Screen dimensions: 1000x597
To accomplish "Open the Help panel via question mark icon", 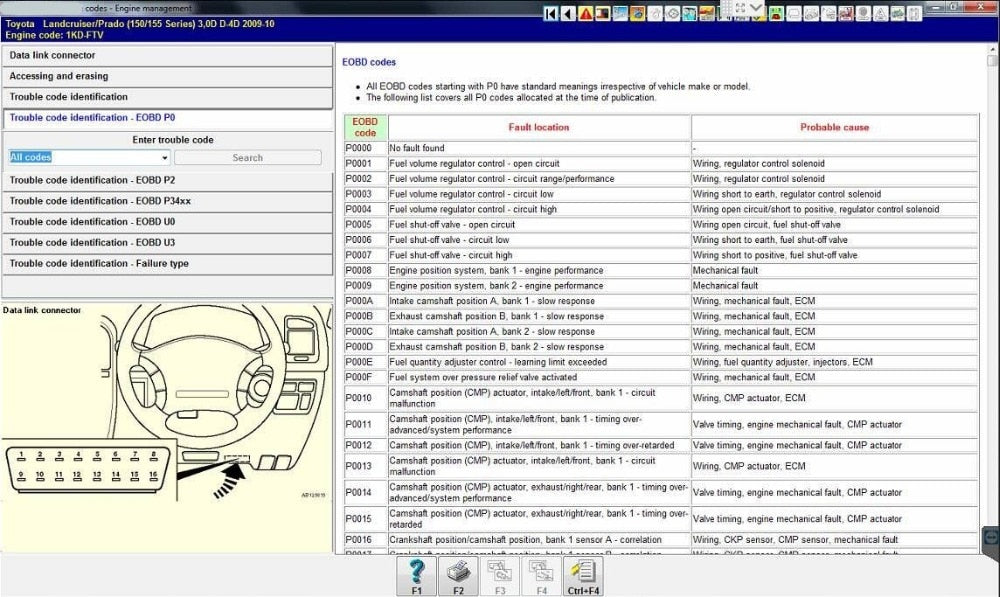I will click(x=417, y=576).
